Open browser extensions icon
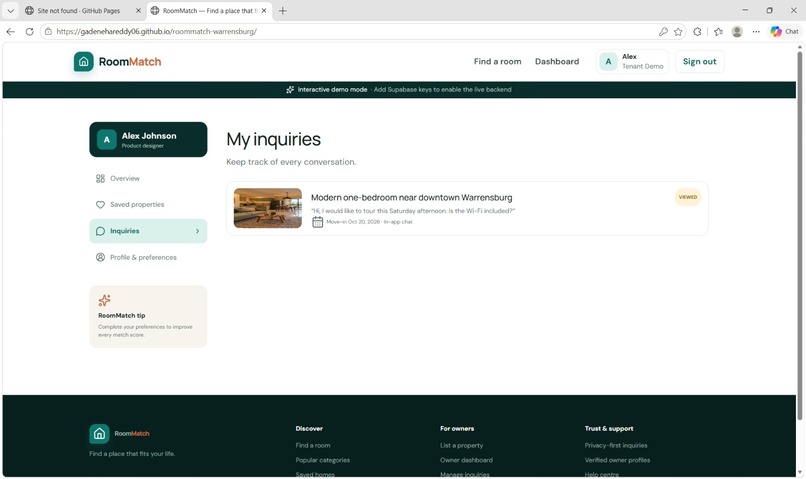Screen dimensions: 806x479 click(697, 31)
